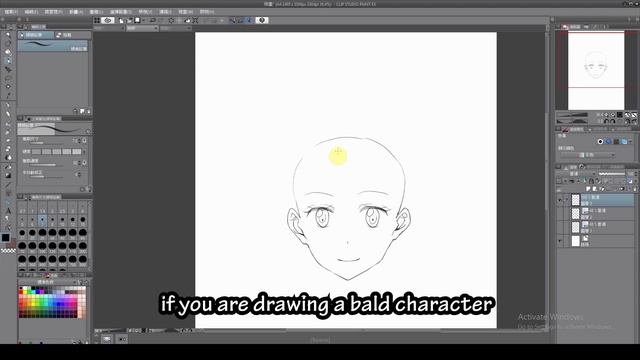Show the hidden second layer via eye cell
Screen dimensions: 640x360
(x=560, y=213)
